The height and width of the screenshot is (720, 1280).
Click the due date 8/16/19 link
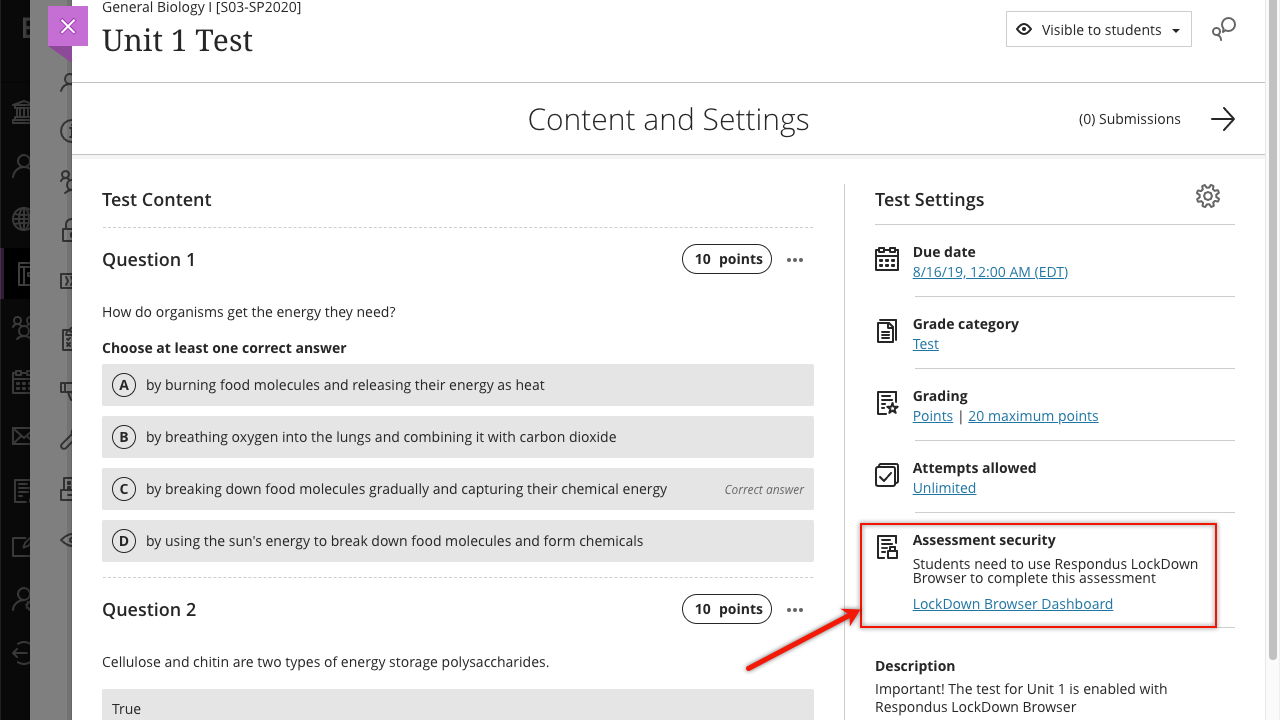pyautogui.click(x=990, y=272)
